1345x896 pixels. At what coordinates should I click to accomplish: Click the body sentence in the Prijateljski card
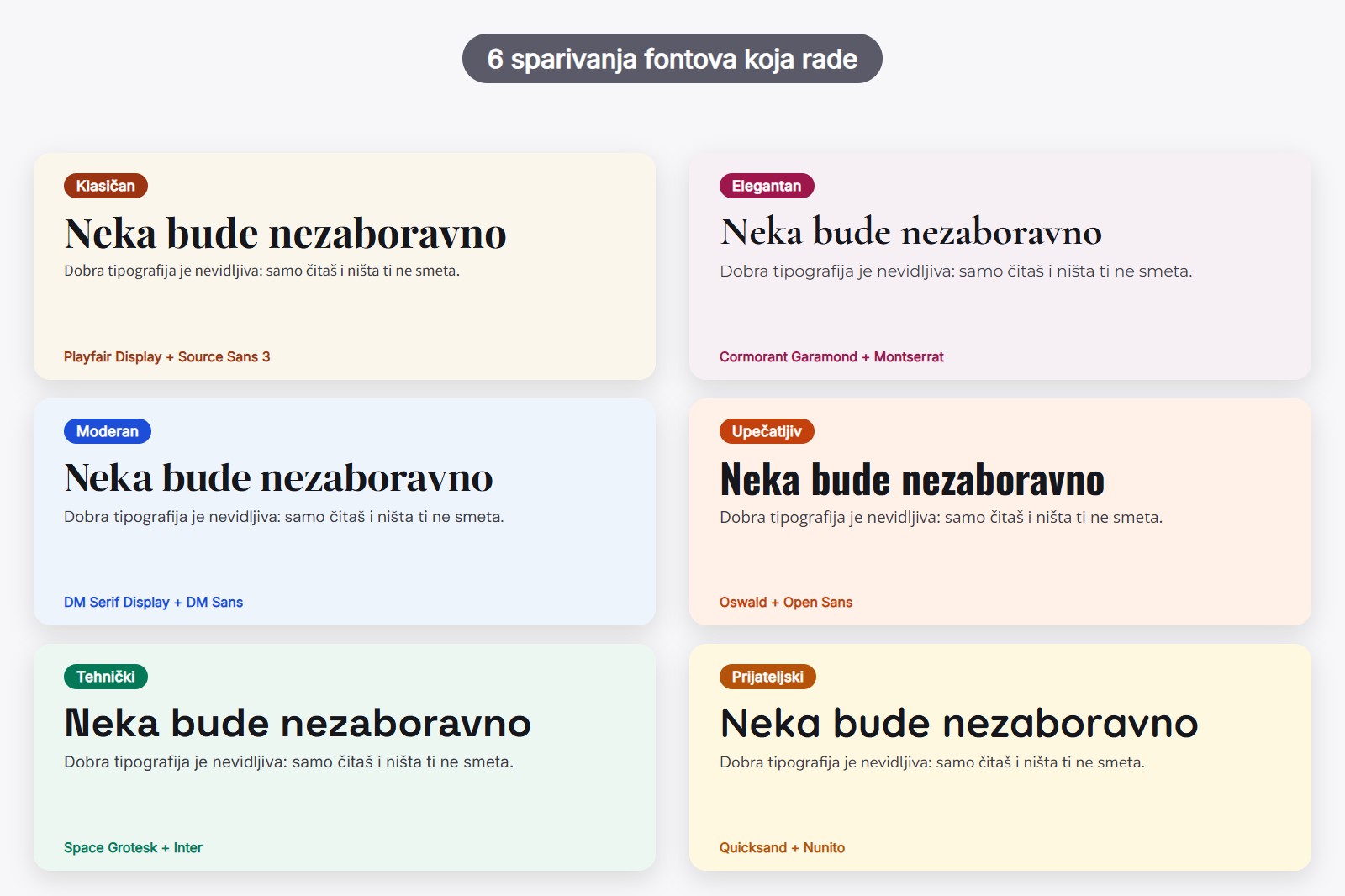pos(932,762)
